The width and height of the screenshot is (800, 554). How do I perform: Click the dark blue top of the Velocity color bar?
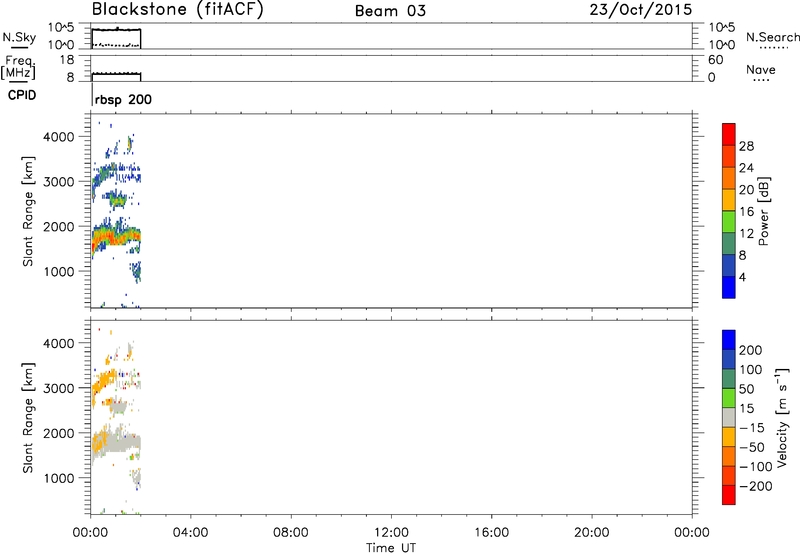(729, 340)
